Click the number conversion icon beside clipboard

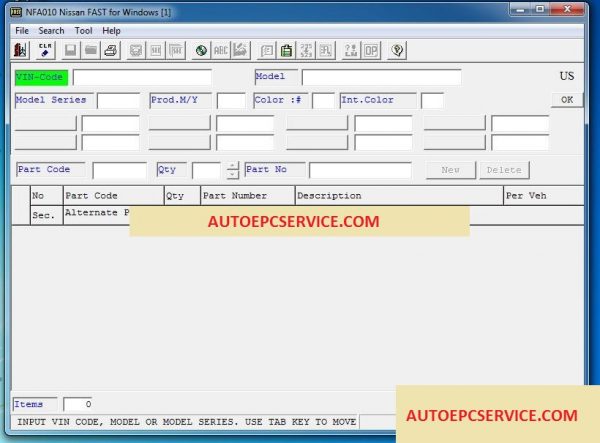click(306, 50)
